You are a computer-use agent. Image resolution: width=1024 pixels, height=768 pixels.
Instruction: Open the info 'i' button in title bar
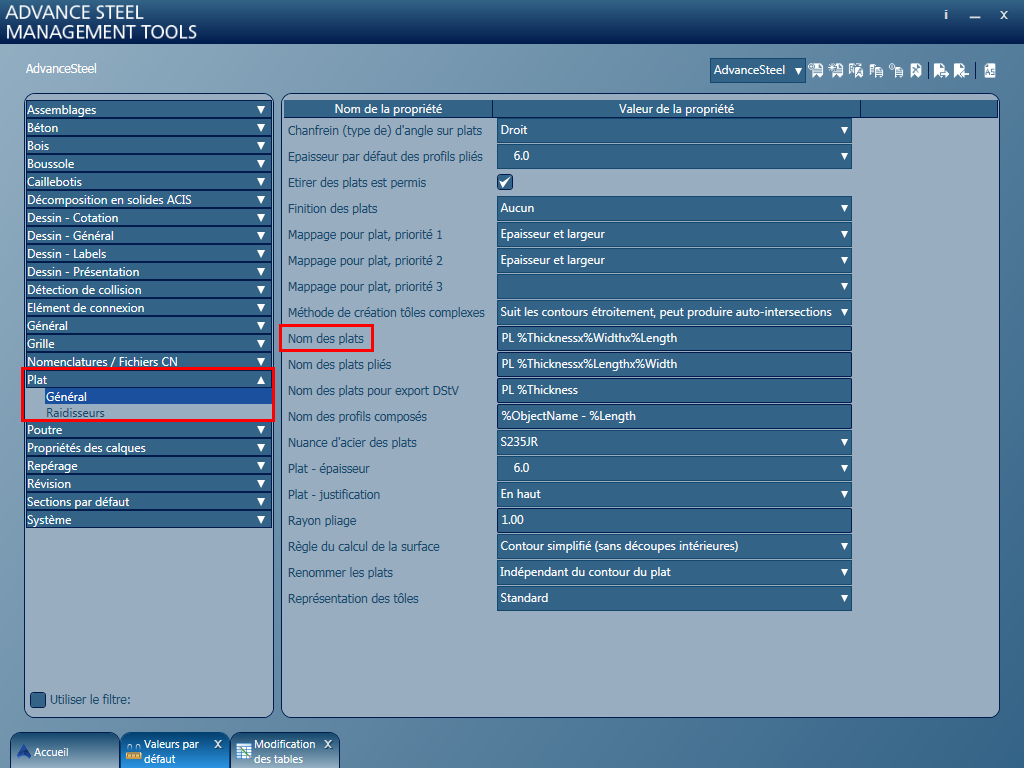[946, 14]
